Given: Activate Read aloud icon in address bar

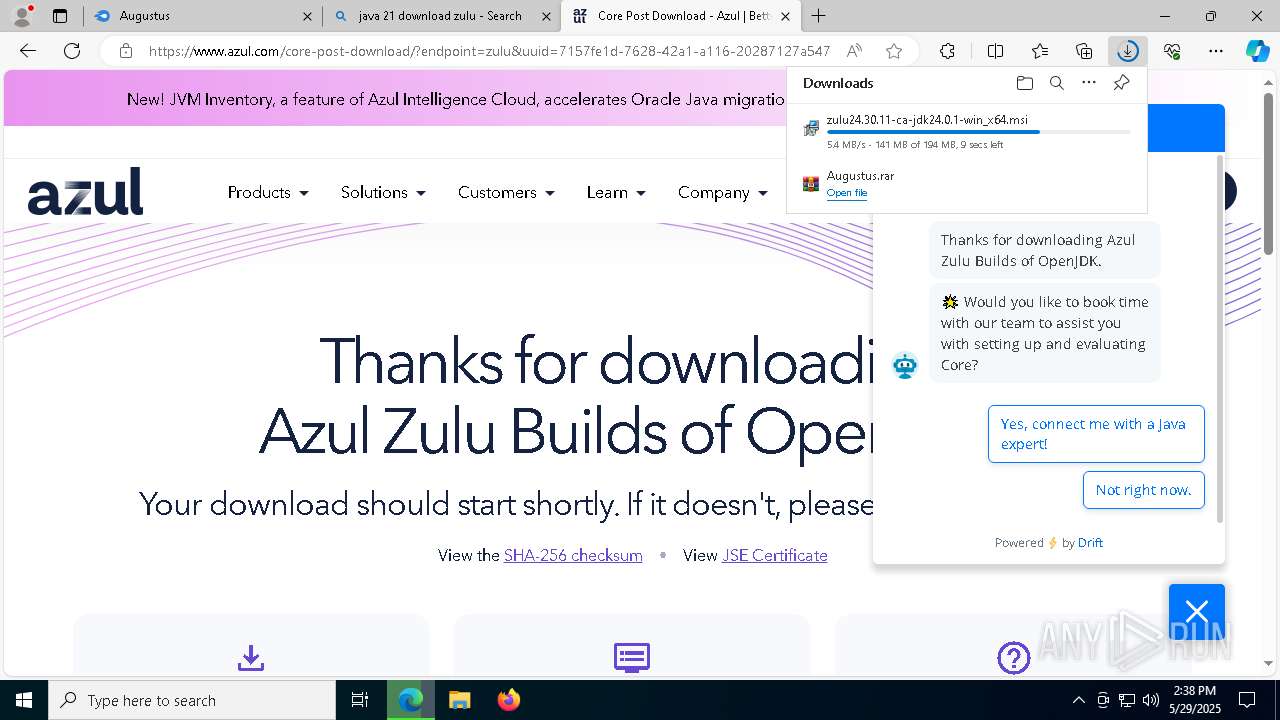Looking at the screenshot, I should click(x=854, y=51).
